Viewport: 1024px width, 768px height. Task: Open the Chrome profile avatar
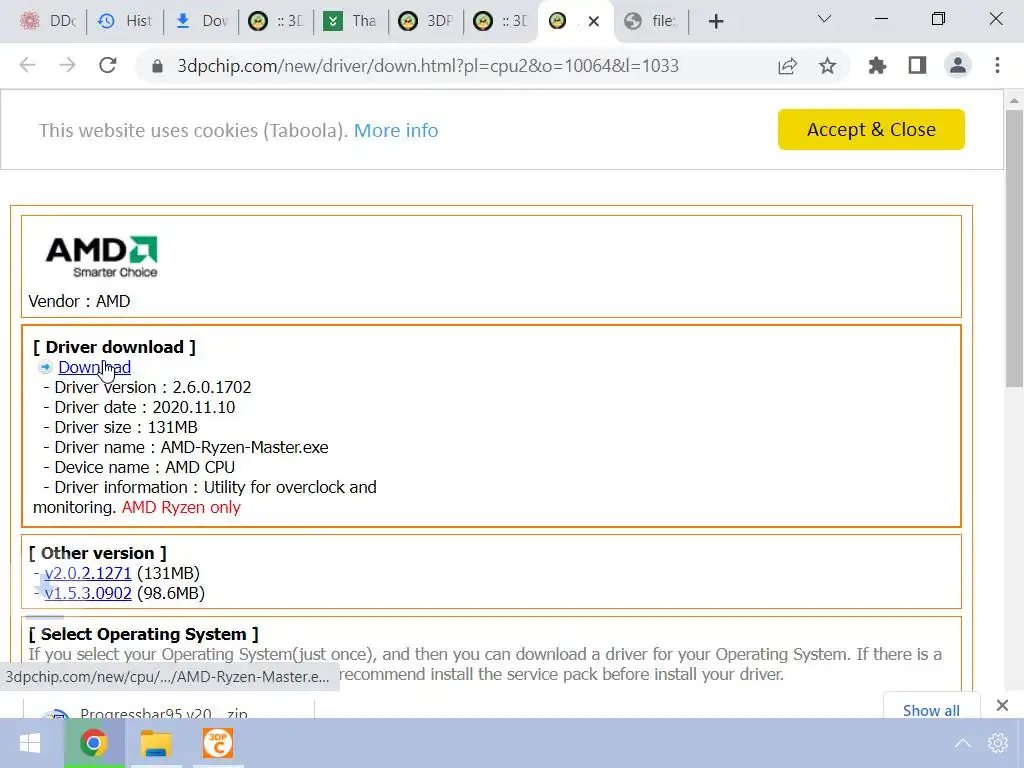click(x=958, y=65)
